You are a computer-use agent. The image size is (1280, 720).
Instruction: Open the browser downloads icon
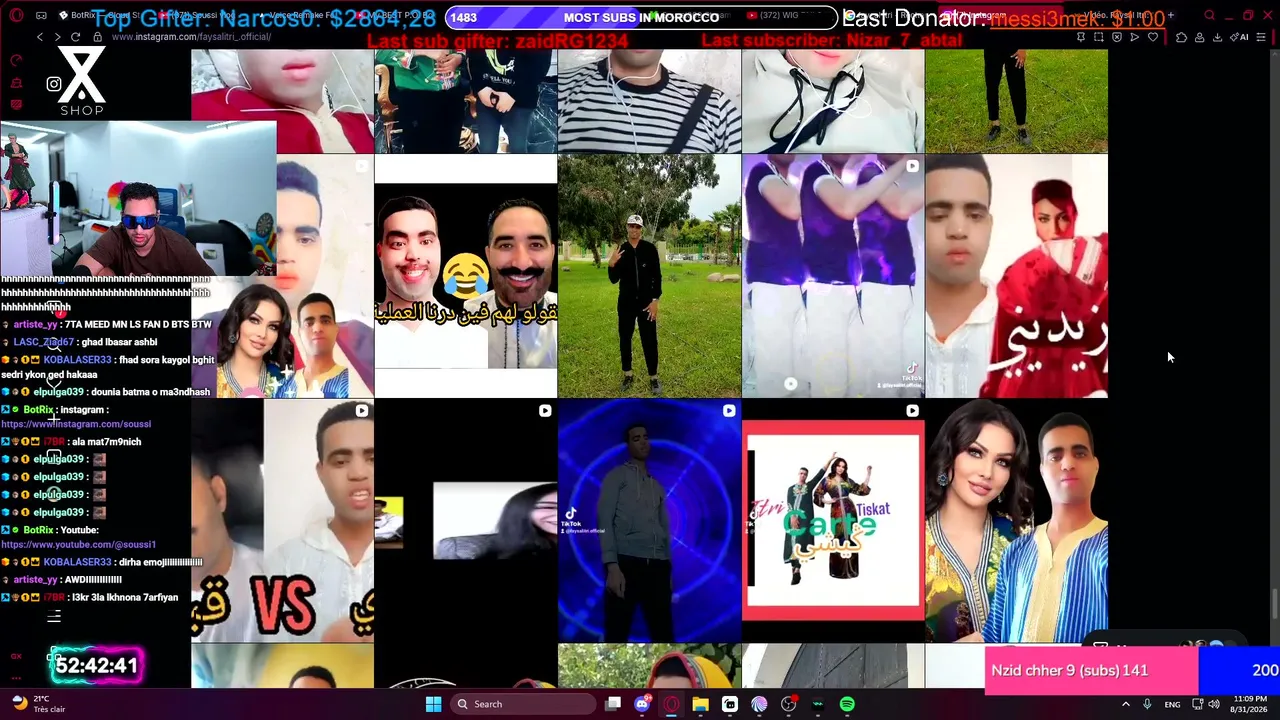pyautogui.click(x=1217, y=37)
